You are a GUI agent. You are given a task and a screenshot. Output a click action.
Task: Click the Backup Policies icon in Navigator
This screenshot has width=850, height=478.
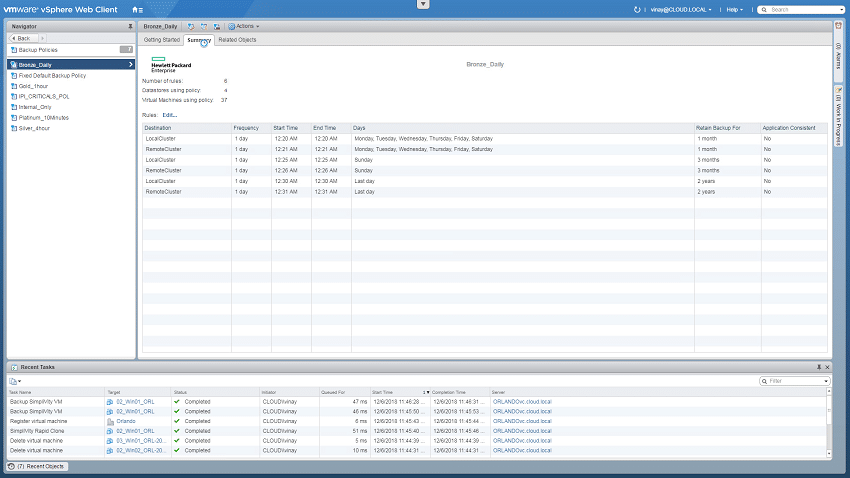14,50
